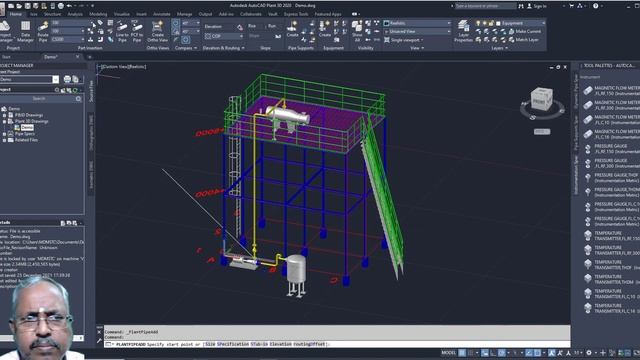The image size is (640, 360).
Task: Click the Save icon in quick access toolbar
Action: [27, 6]
